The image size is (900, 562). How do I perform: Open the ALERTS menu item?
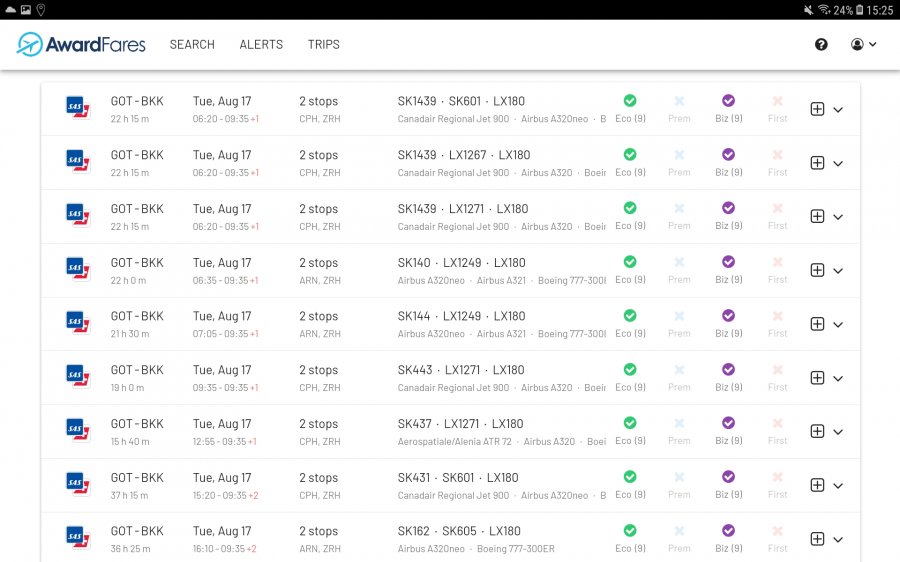tap(261, 44)
